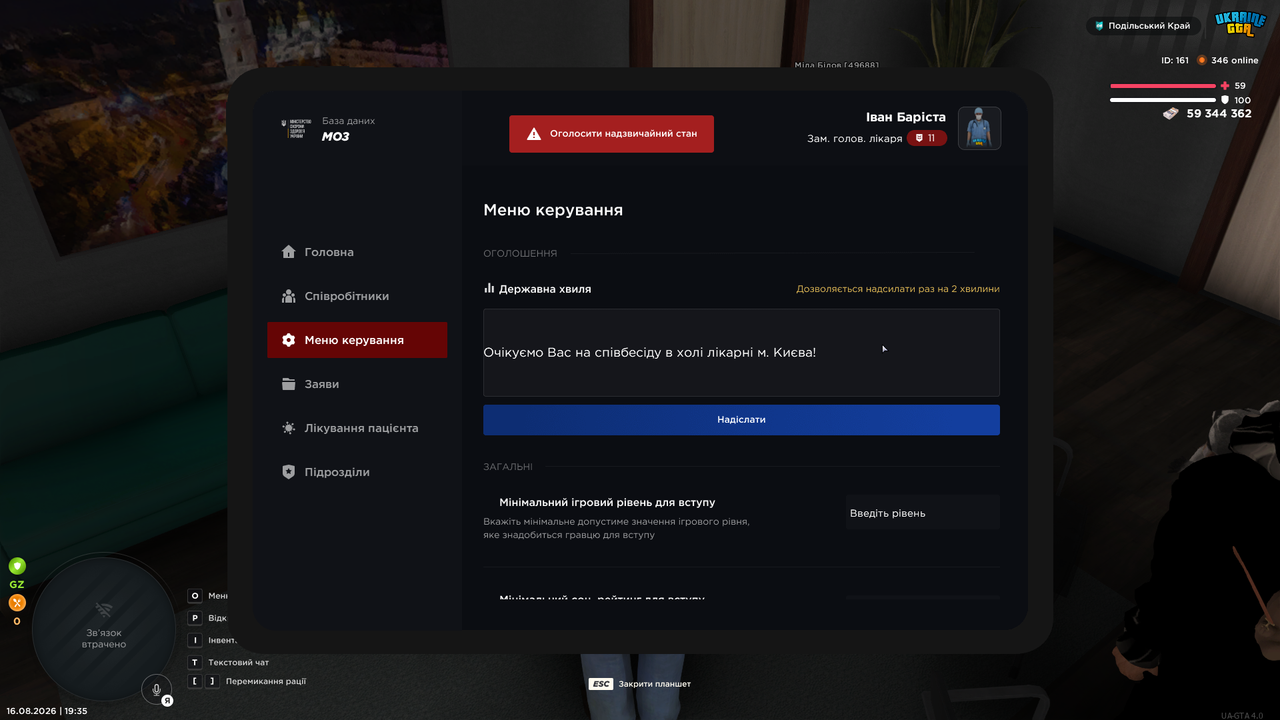Click the home icon beside Головна

(289, 252)
